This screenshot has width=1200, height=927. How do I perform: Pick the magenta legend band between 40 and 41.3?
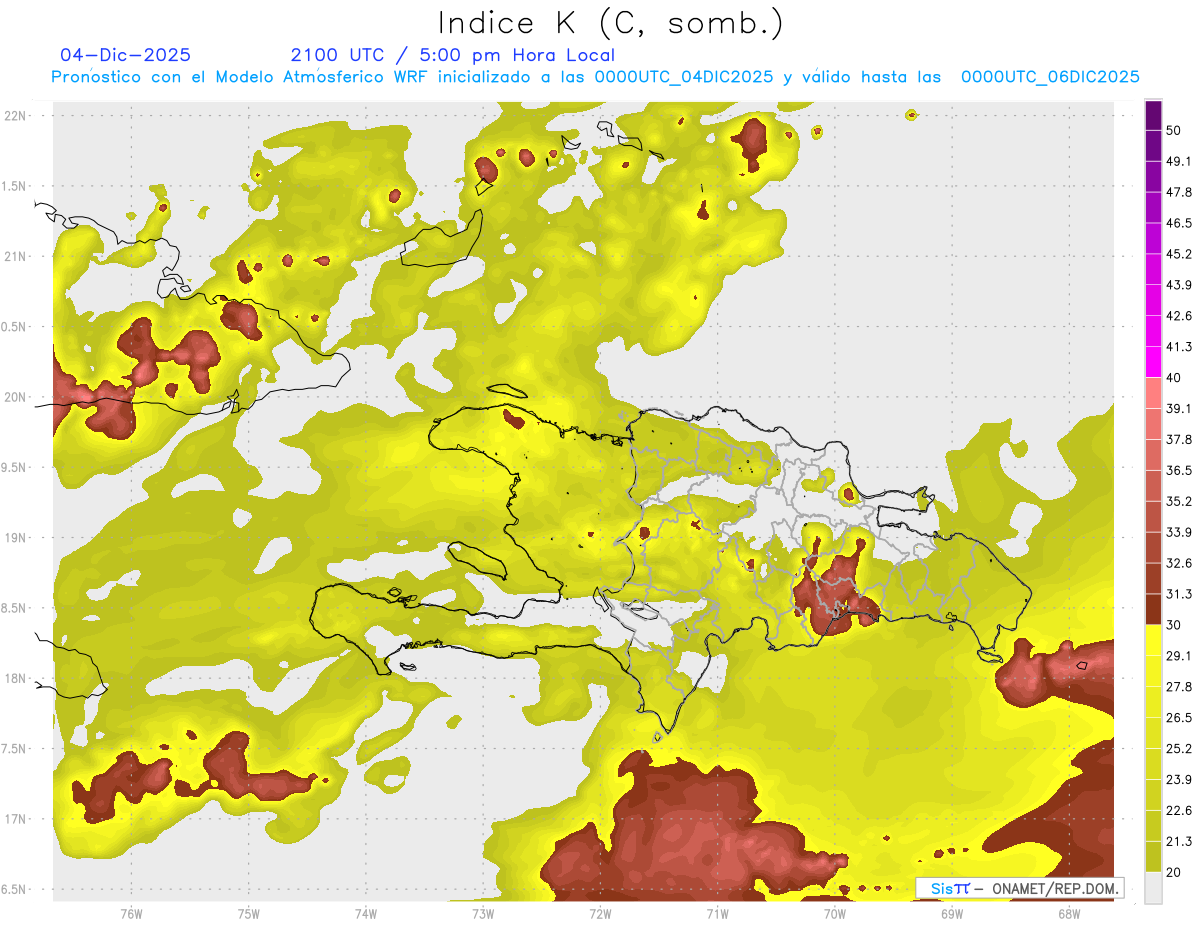coord(1153,363)
